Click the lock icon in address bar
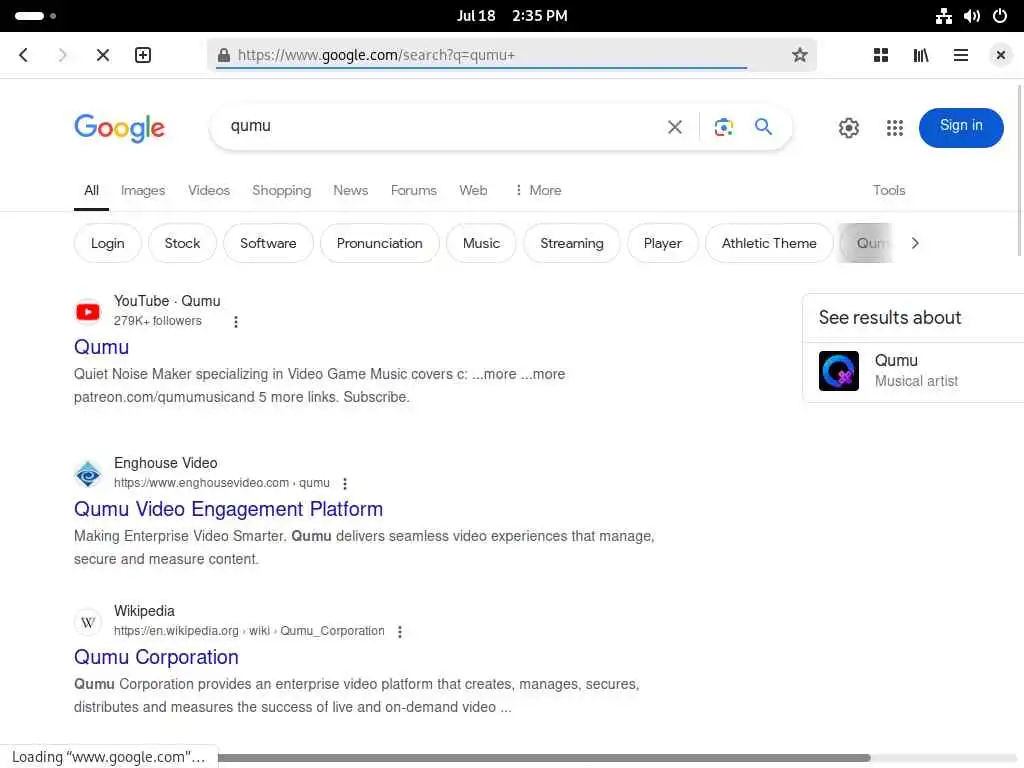 tap(224, 55)
